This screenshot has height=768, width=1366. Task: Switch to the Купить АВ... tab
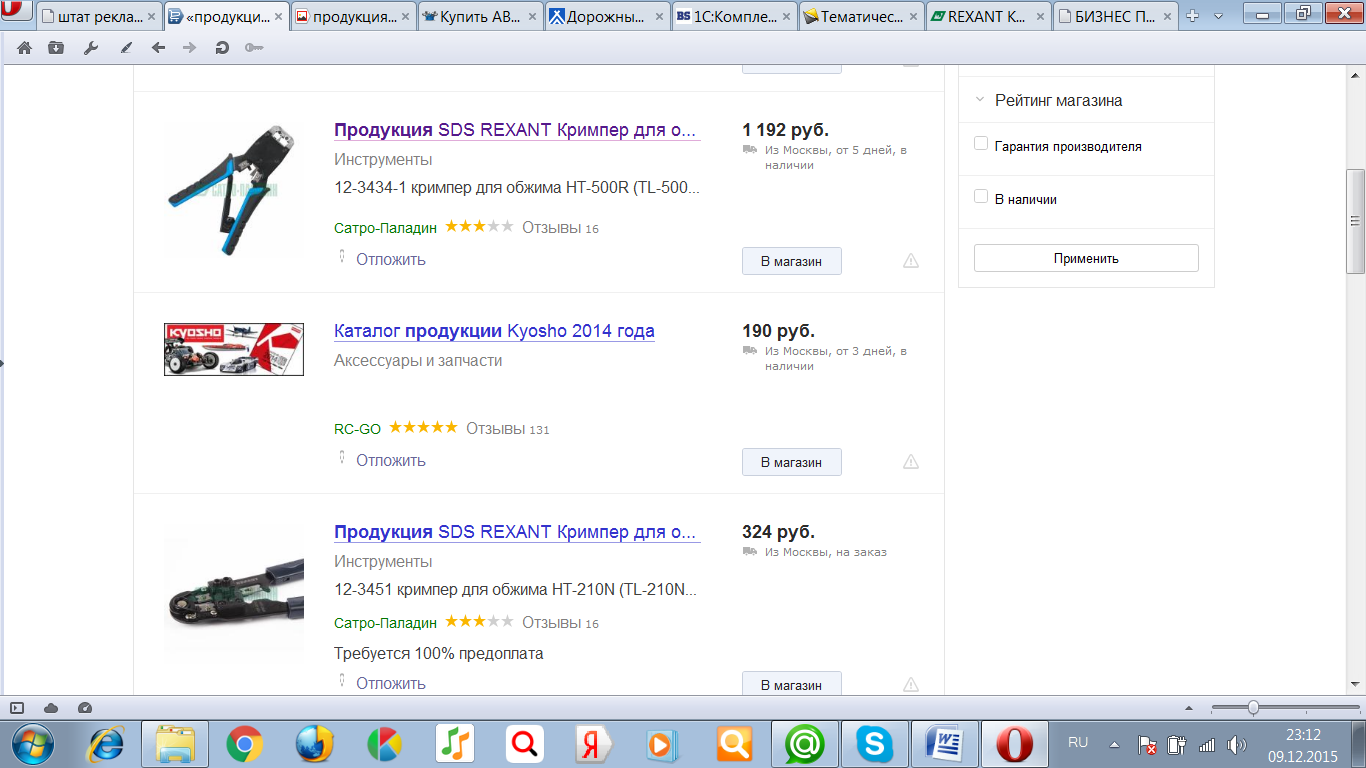coord(480,16)
